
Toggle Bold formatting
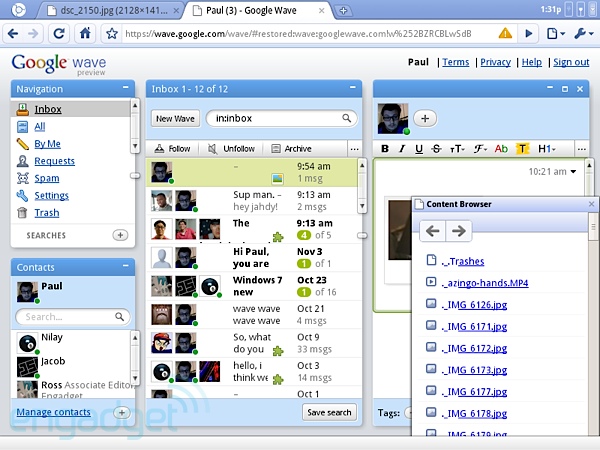pos(385,149)
